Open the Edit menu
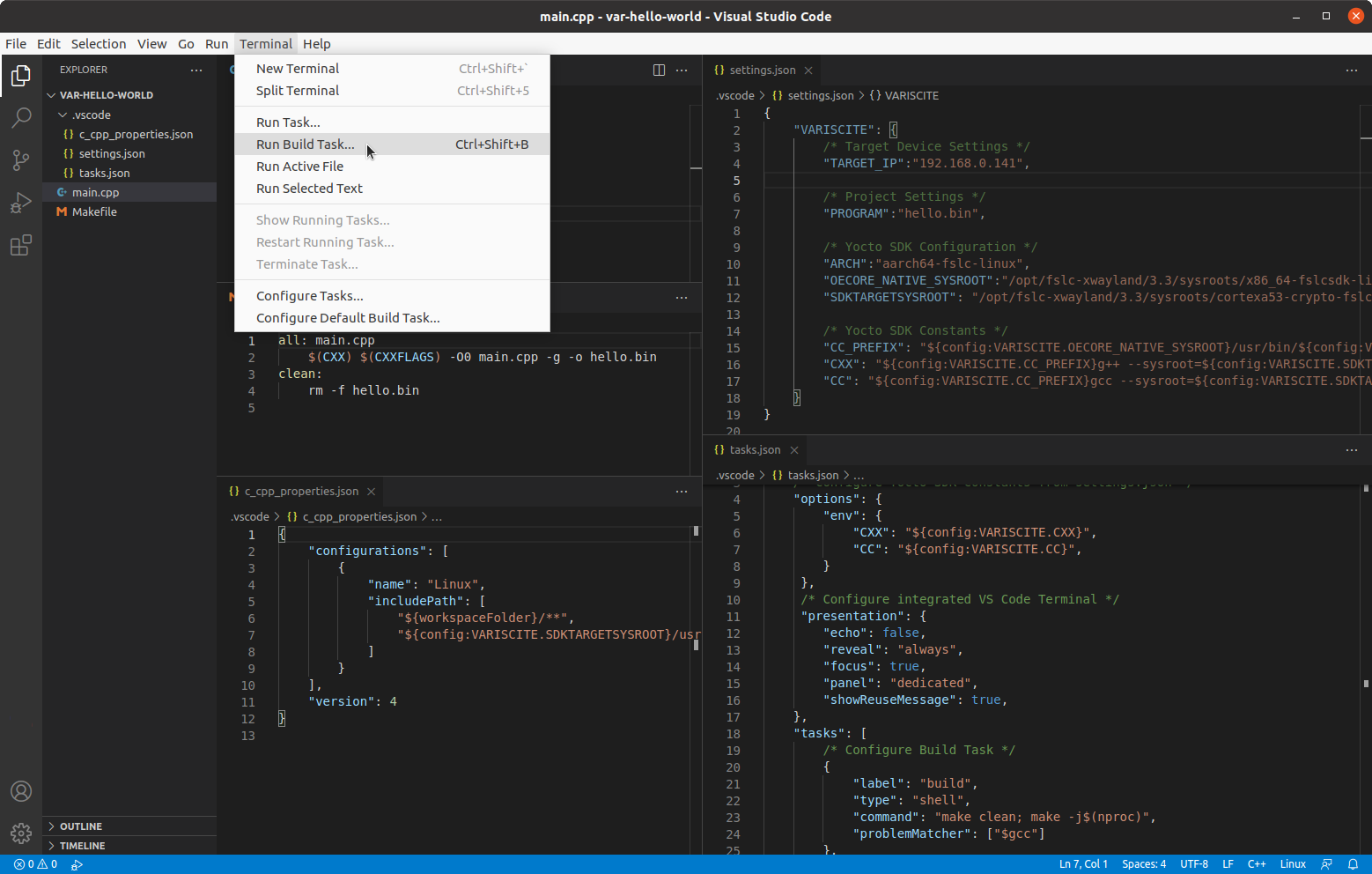1372x874 pixels. [48, 44]
